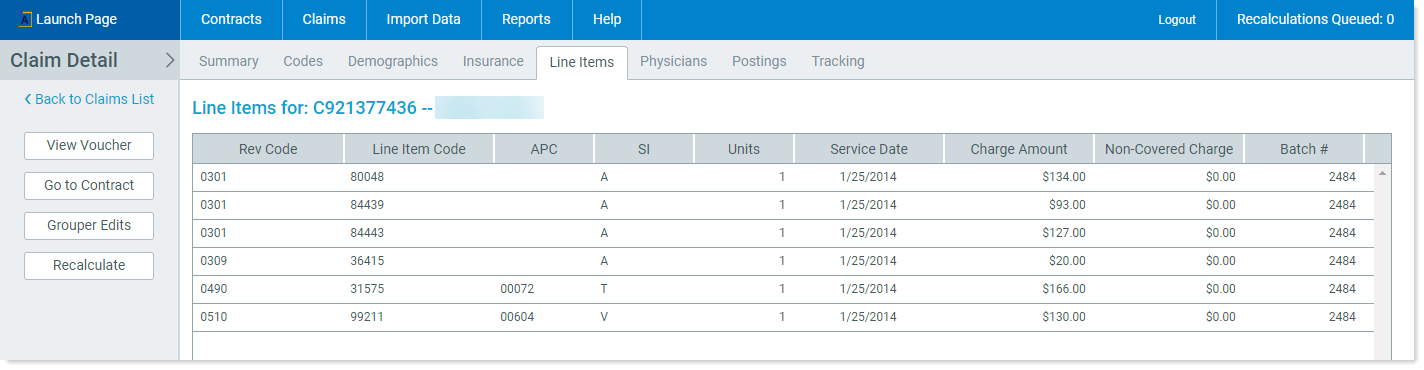The image size is (1424, 370).
Task: Collapse the Claim Detail sidebar chevron
Action: [x=169, y=60]
